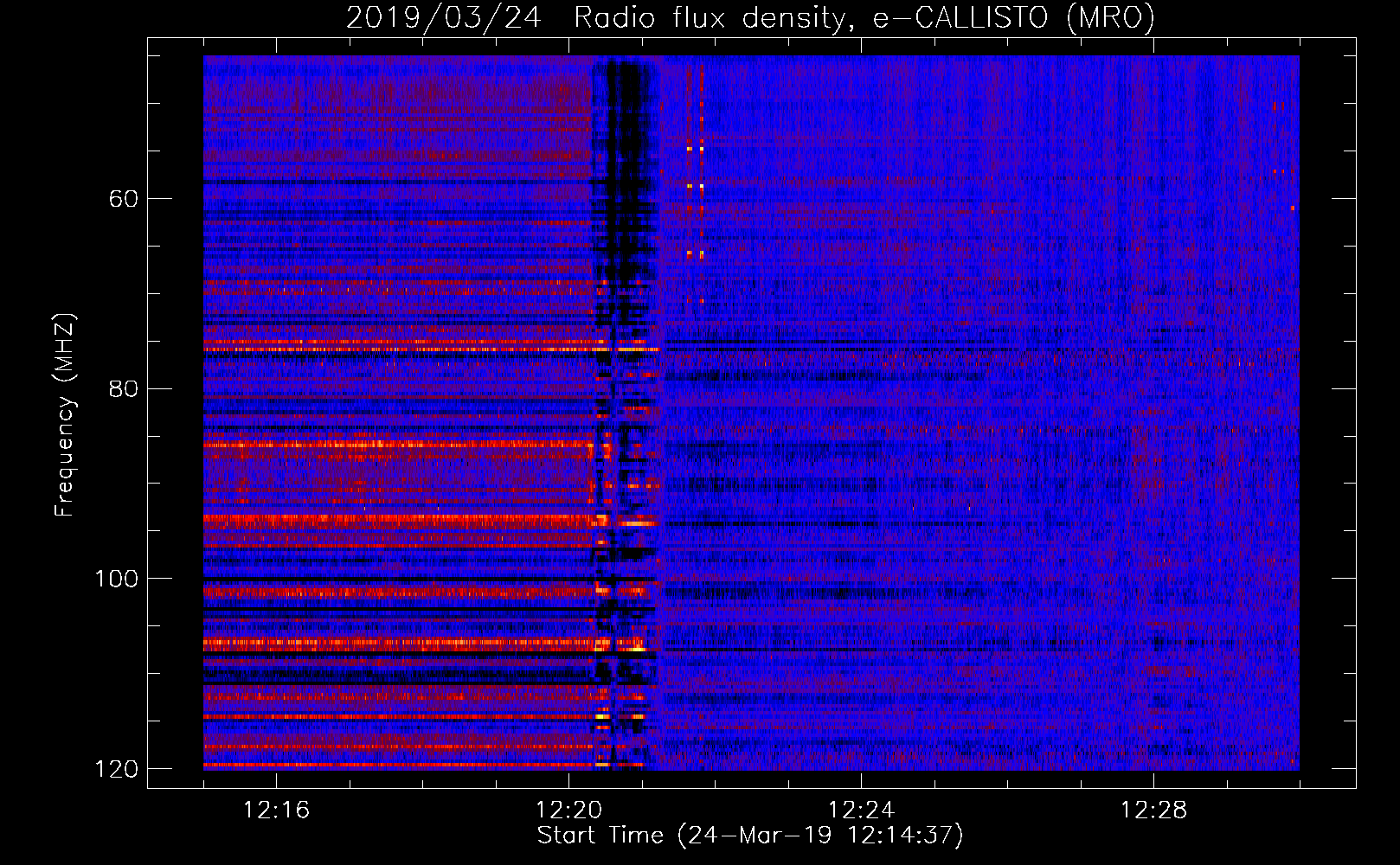Click the 'Frequency (MHZ)' axis label
This screenshot has width=1400, height=865.
coord(65,415)
